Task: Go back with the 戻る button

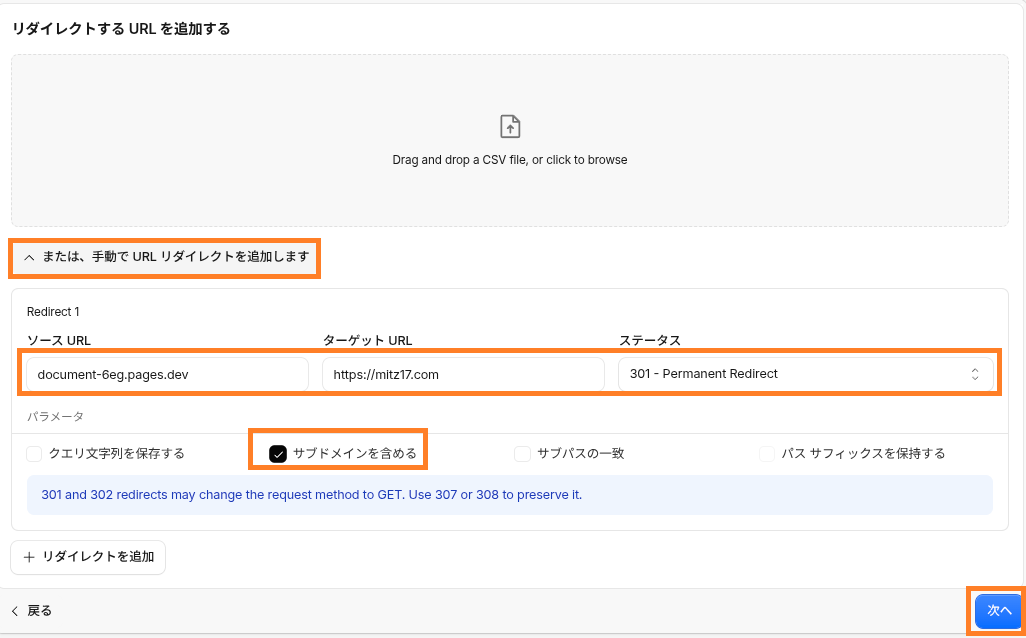Action: (31, 611)
